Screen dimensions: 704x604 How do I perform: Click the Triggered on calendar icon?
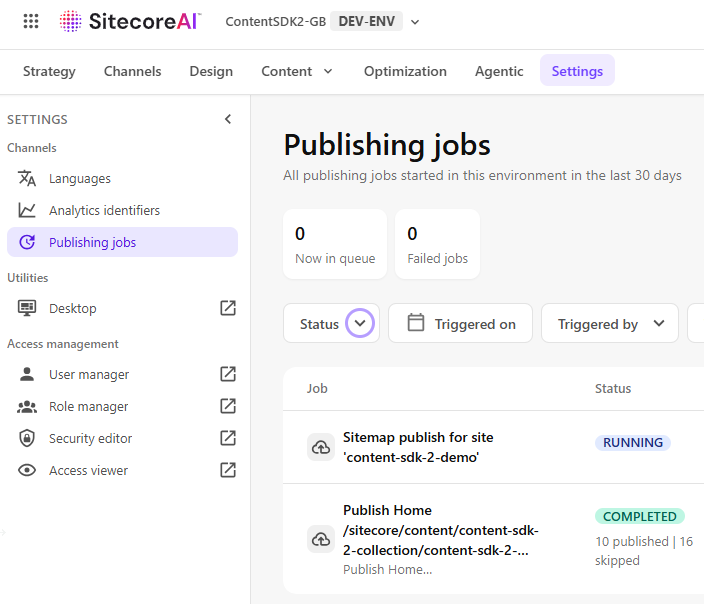416,322
